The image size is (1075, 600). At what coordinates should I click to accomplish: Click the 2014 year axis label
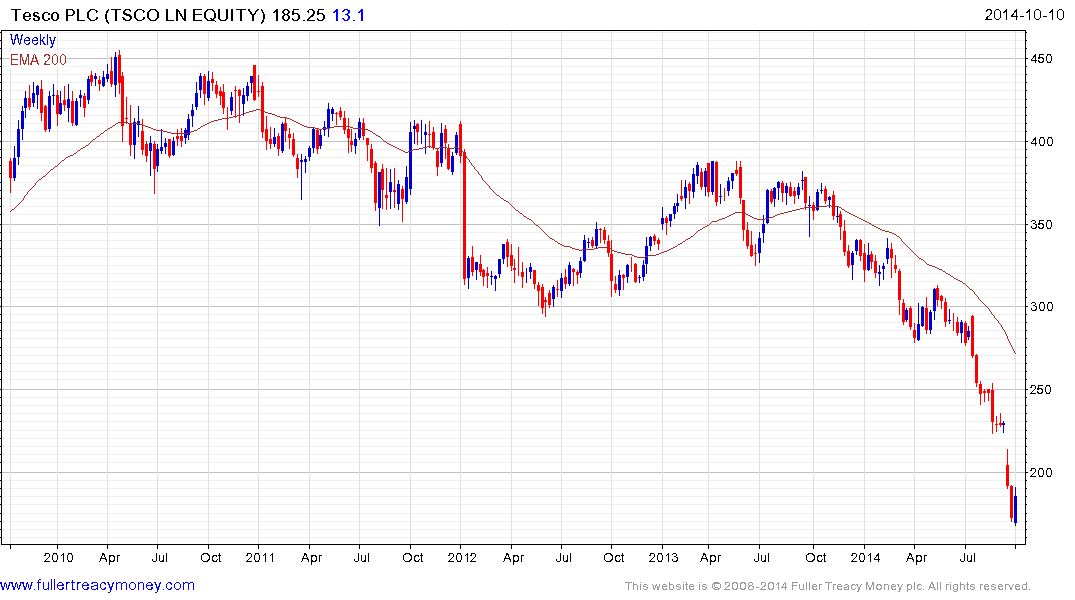[865, 557]
